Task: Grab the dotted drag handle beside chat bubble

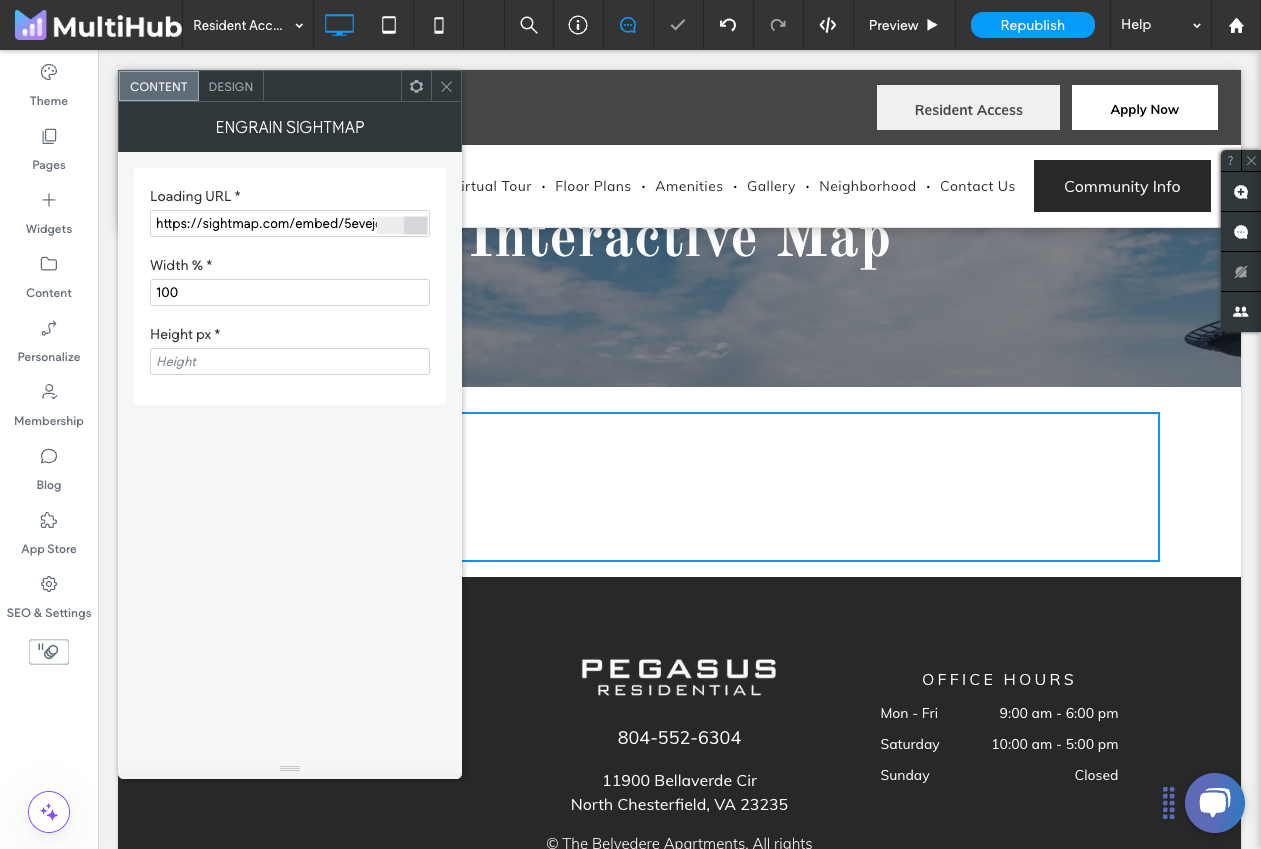Action: click(1168, 803)
